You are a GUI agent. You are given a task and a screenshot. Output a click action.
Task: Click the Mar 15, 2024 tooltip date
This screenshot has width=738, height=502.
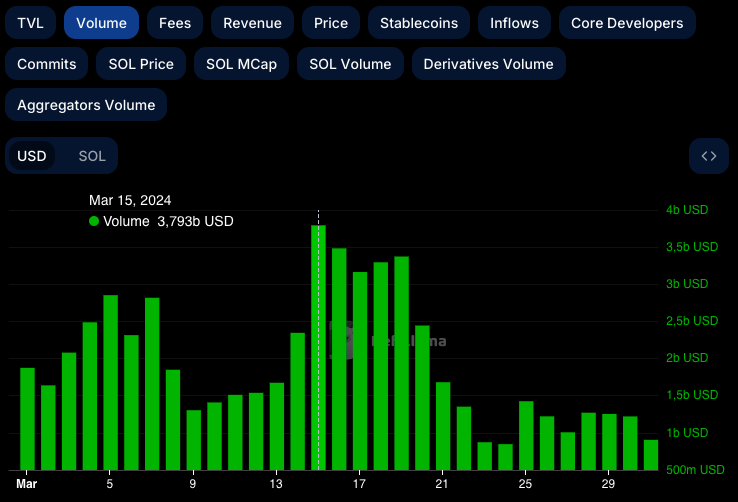(130, 200)
